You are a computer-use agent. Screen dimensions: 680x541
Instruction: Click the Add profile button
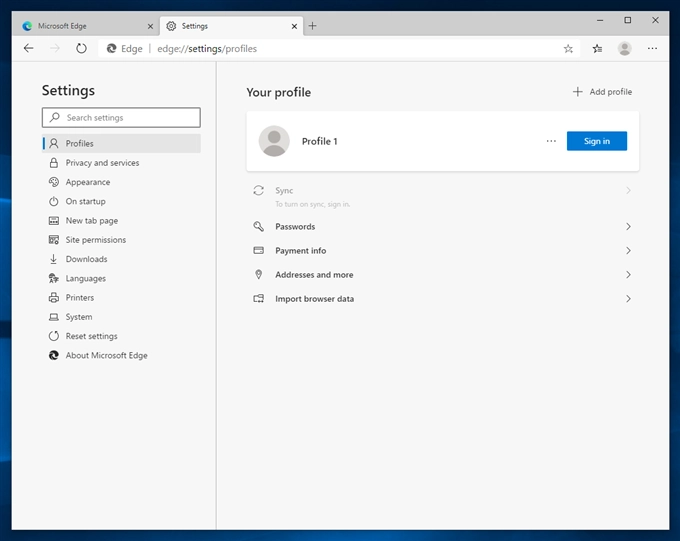[x=602, y=92]
